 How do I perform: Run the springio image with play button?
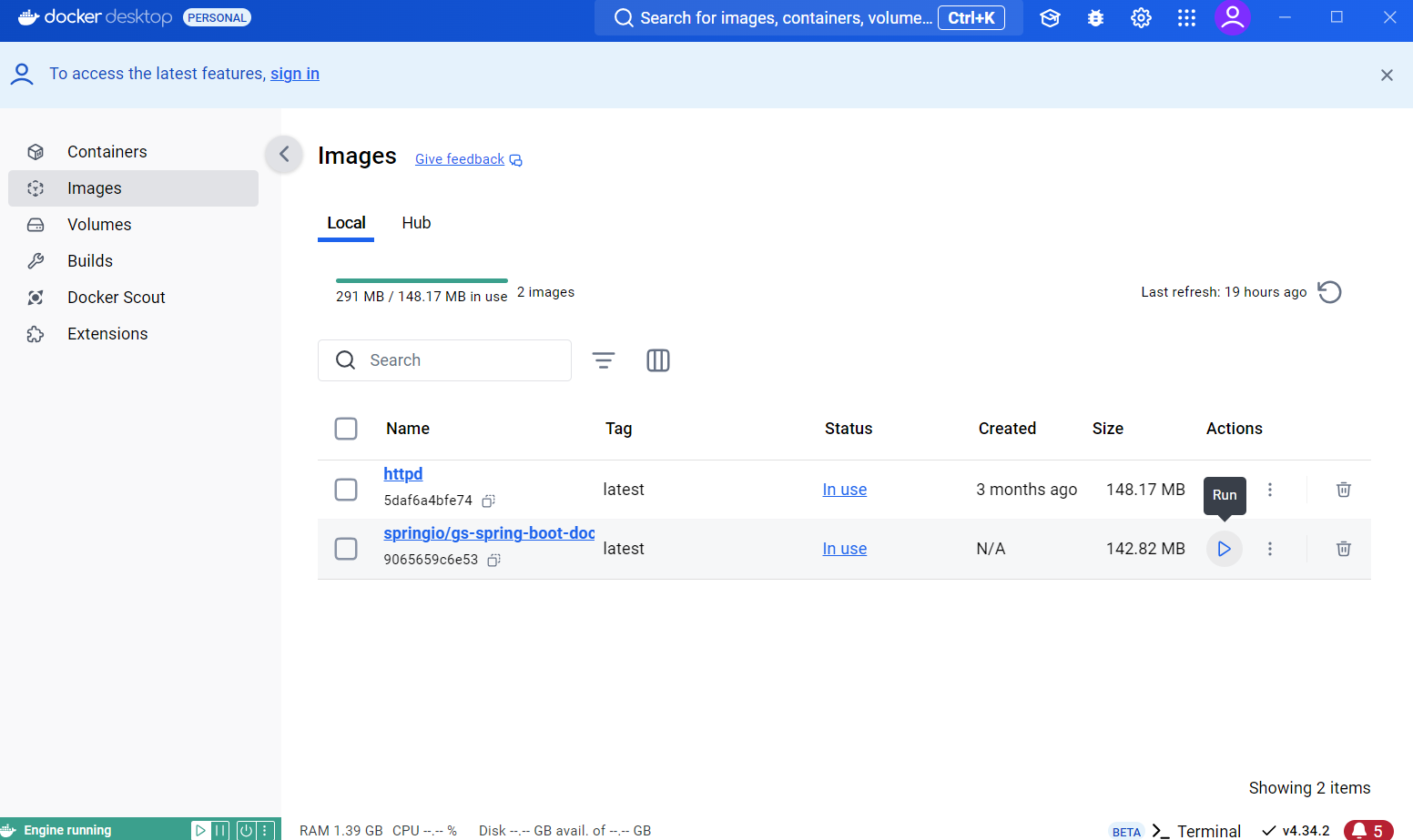(x=1225, y=549)
